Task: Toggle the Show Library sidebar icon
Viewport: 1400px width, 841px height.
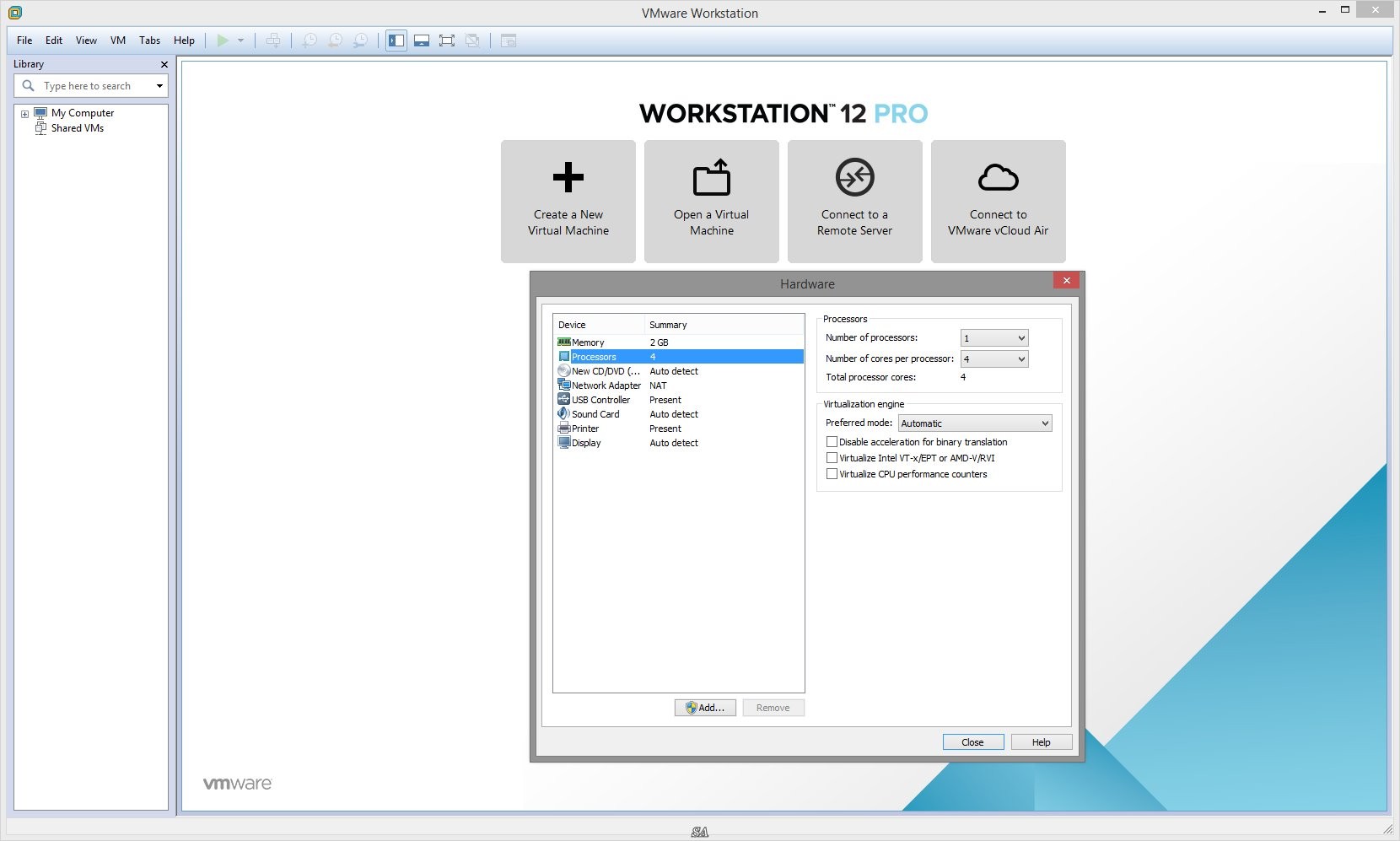Action: pos(396,40)
